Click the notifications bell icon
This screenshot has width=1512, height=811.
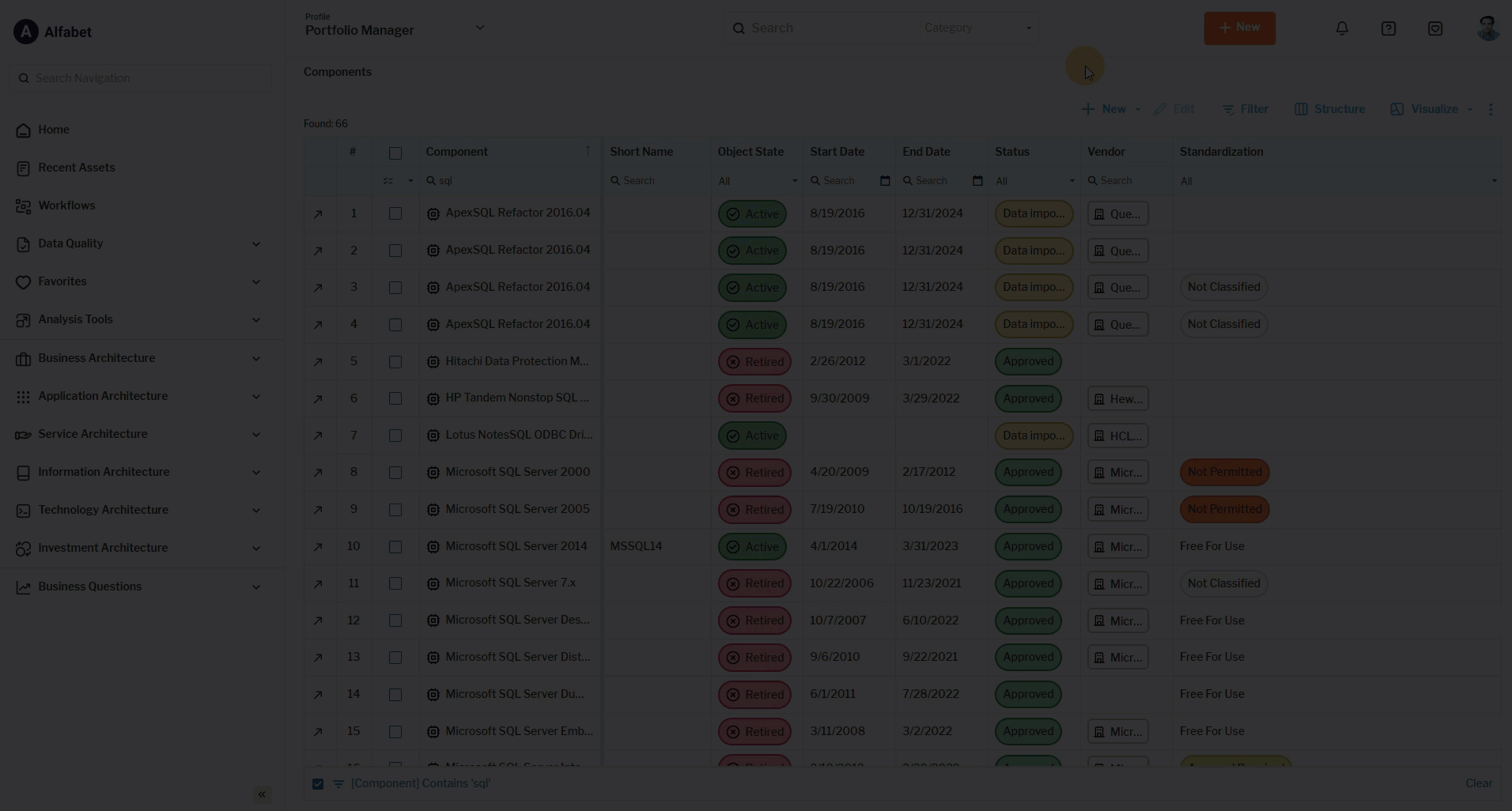[x=1342, y=28]
